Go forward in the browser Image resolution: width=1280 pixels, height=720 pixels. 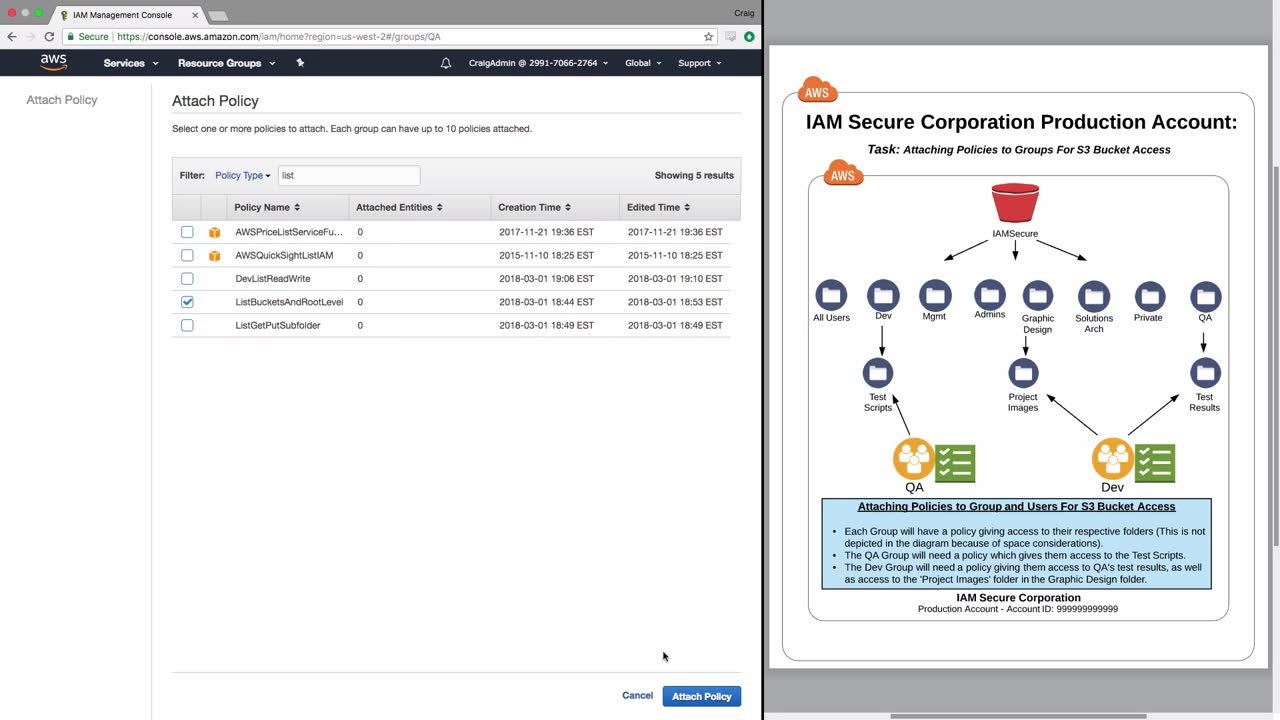pyautogui.click(x=30, y=36)
